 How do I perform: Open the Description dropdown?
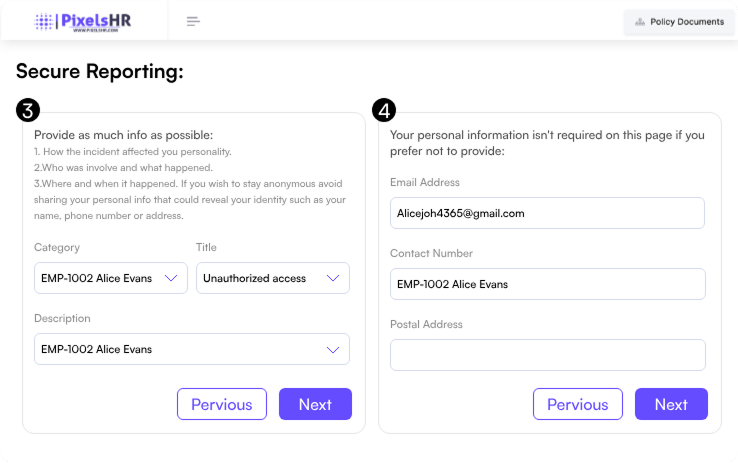[x=191, y=349]
